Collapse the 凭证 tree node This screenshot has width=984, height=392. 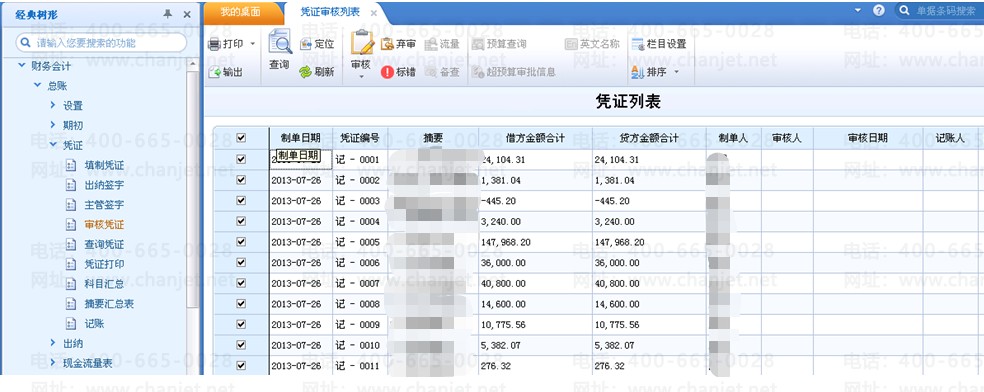pyautogui.click(x=53, y=145)
